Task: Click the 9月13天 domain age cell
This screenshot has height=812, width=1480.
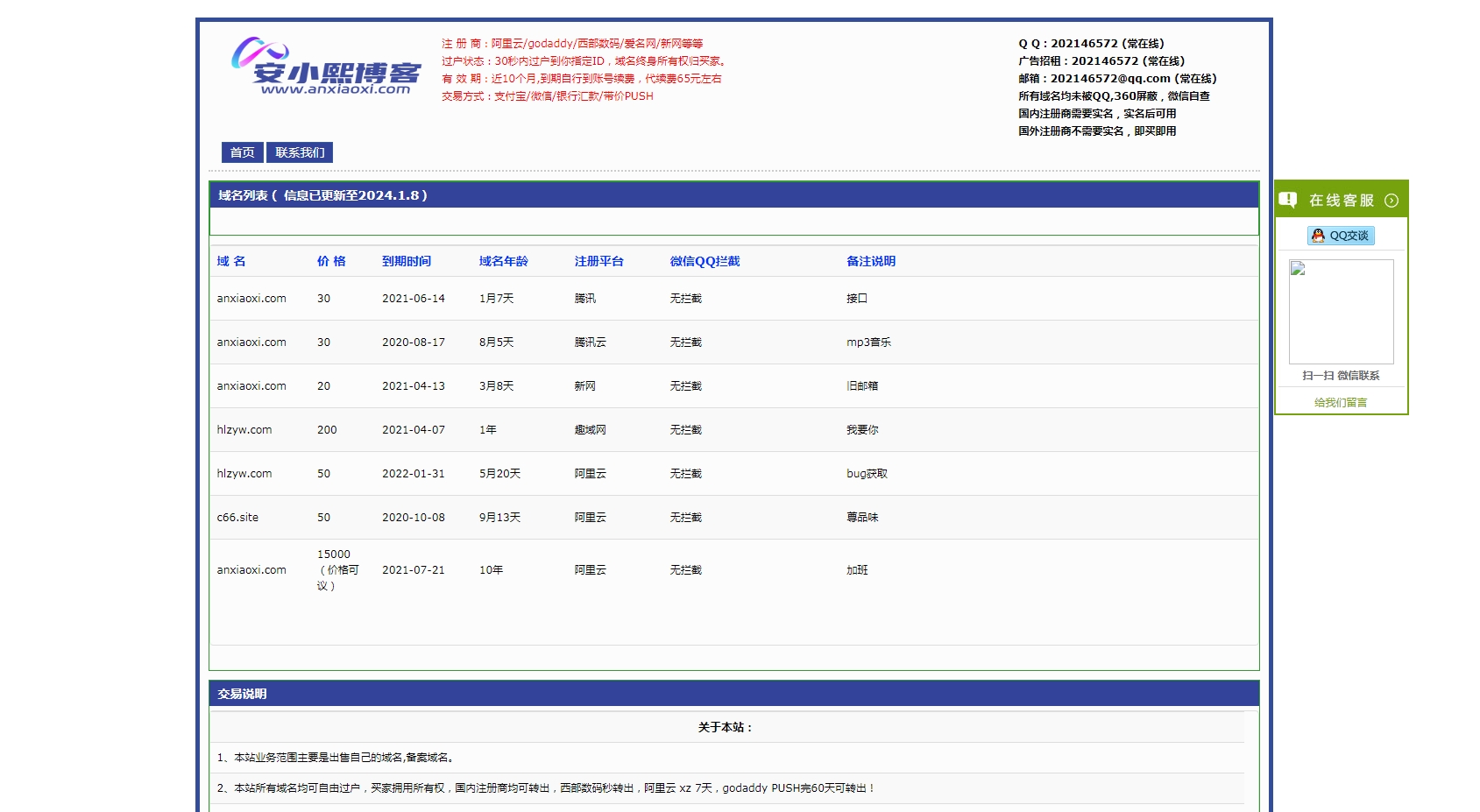Action: [500, 518]
